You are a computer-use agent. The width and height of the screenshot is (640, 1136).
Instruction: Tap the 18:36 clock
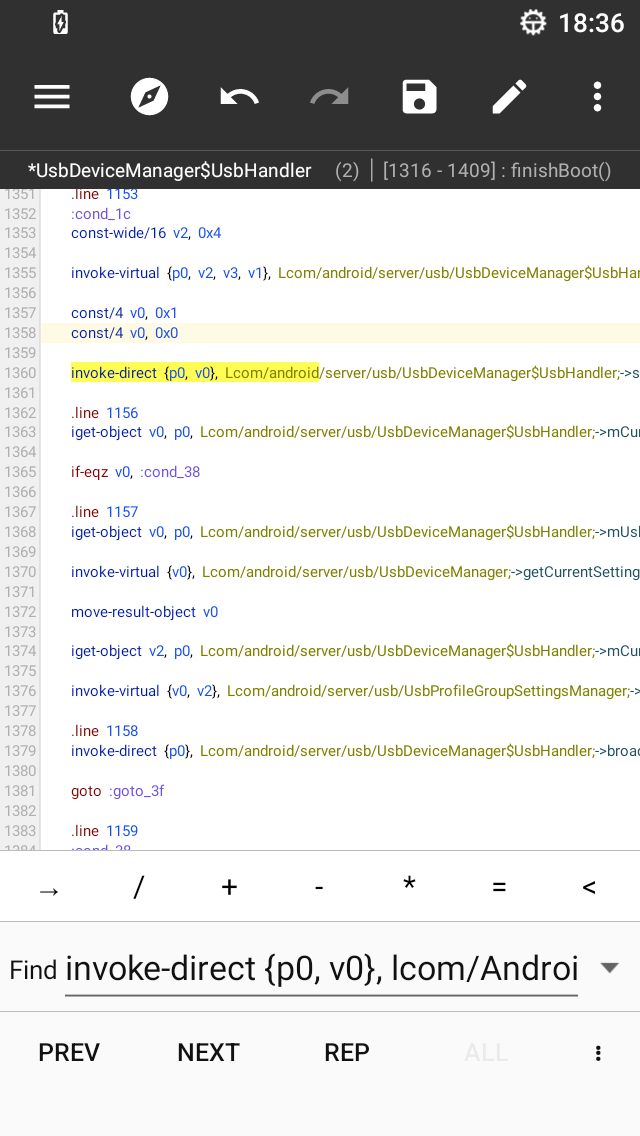[591, 23]
